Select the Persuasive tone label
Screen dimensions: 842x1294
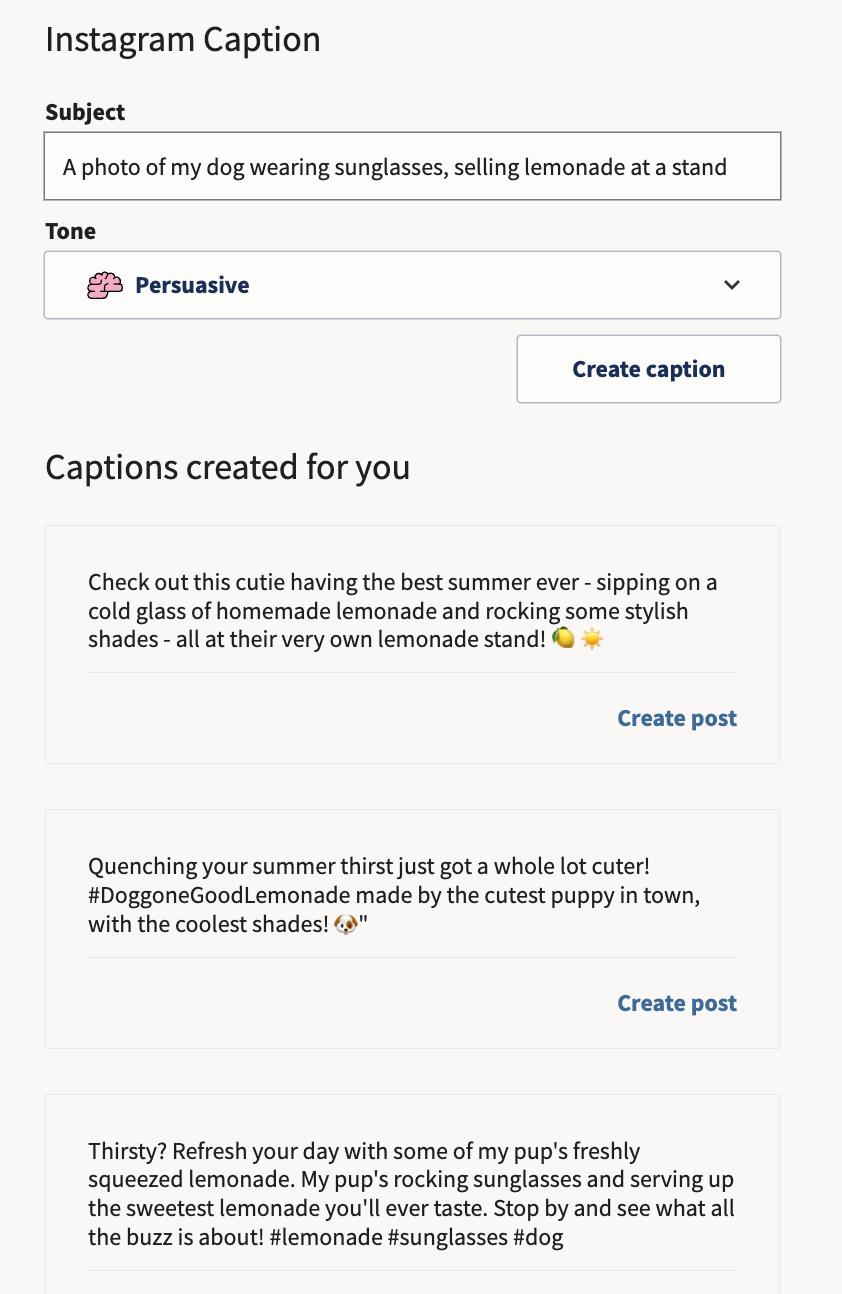click(x=192, y=285)
